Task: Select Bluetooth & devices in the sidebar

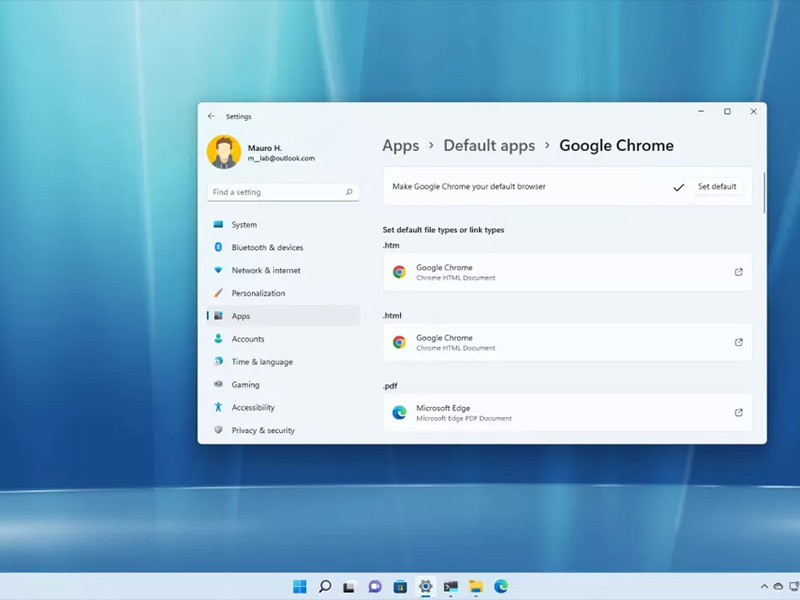Action: (283, 247)
